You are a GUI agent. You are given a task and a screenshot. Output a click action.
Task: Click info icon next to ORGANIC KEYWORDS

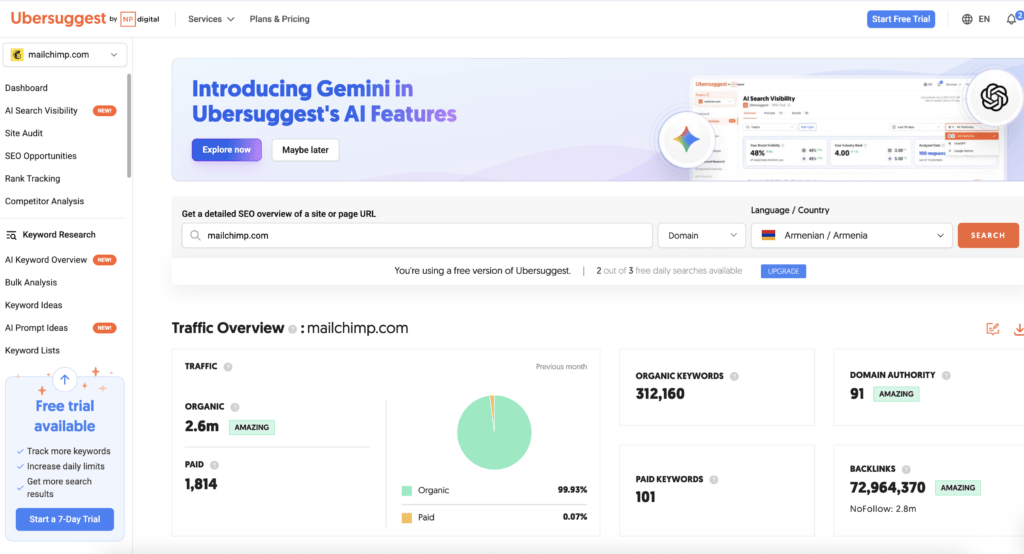point(734,376)
